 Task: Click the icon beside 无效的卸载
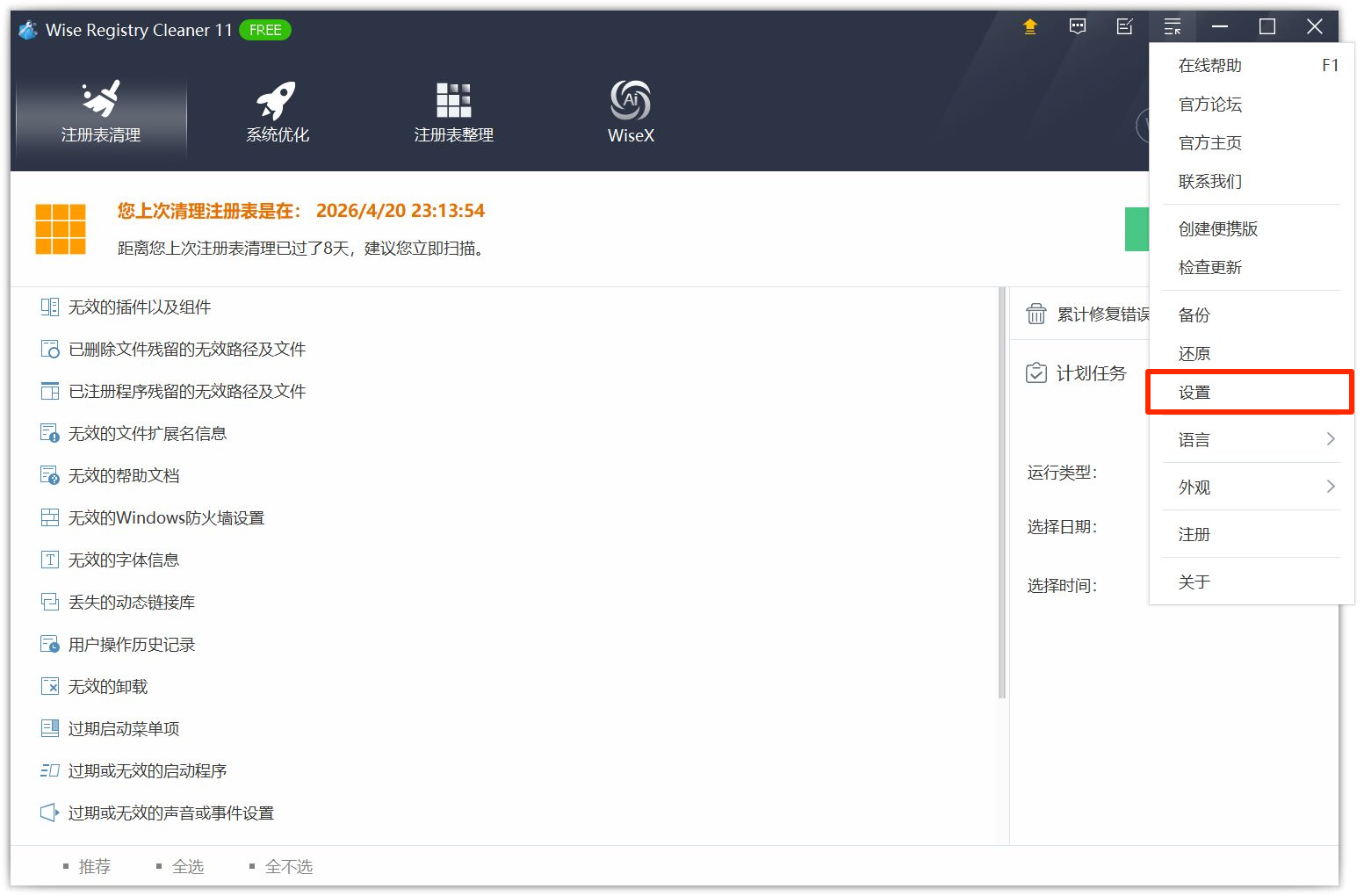[50, 687]
